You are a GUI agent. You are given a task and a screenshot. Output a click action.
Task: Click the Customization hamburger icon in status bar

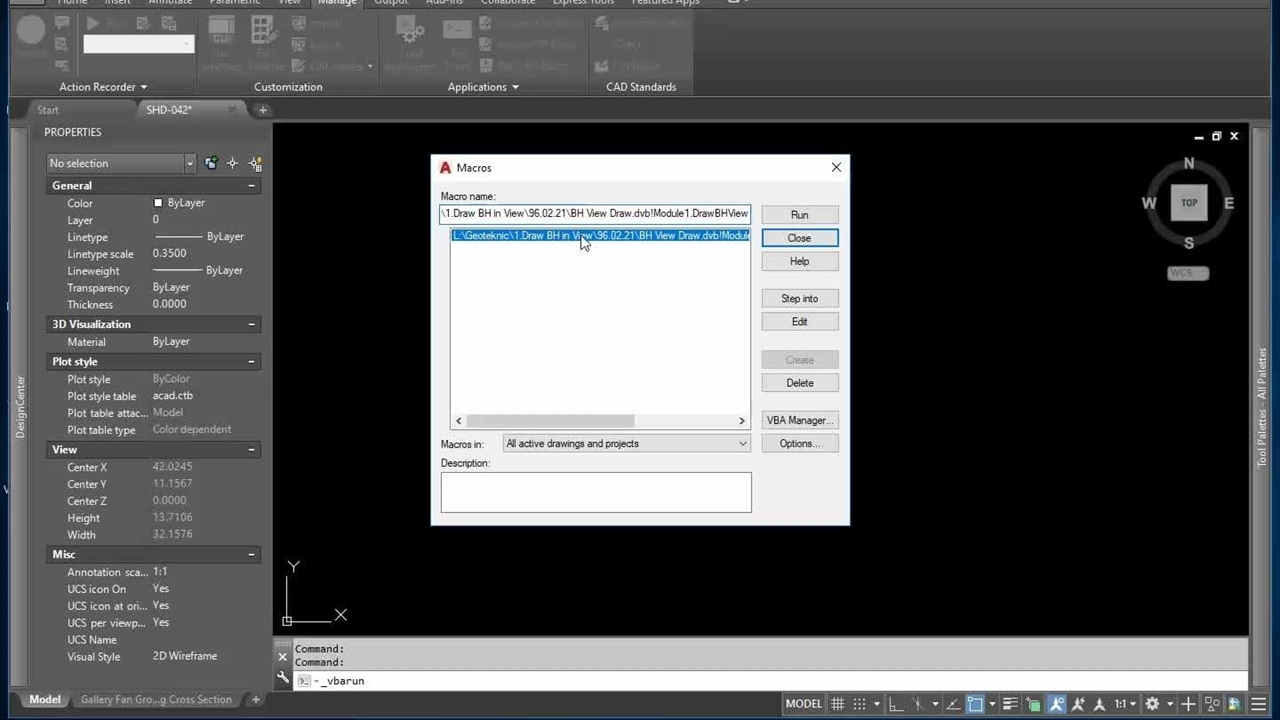[1258, 704]
